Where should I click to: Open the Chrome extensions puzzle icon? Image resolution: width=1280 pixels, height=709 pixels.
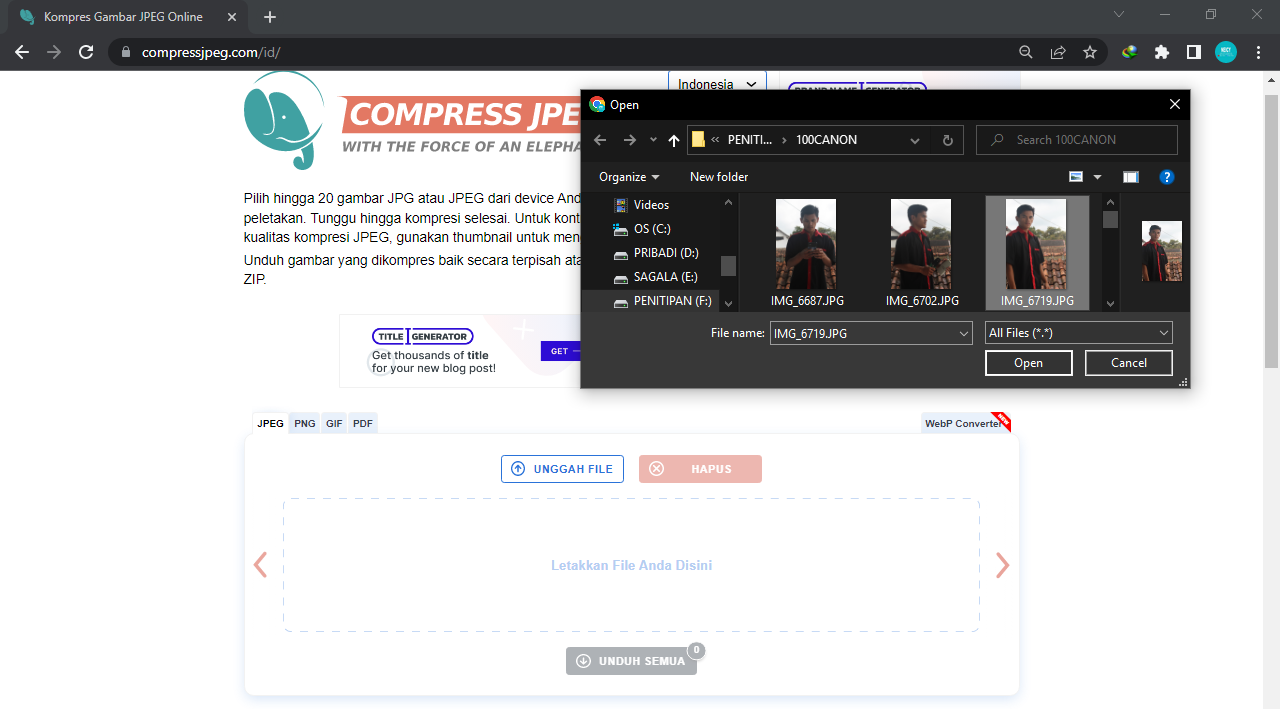[1162, 52]
